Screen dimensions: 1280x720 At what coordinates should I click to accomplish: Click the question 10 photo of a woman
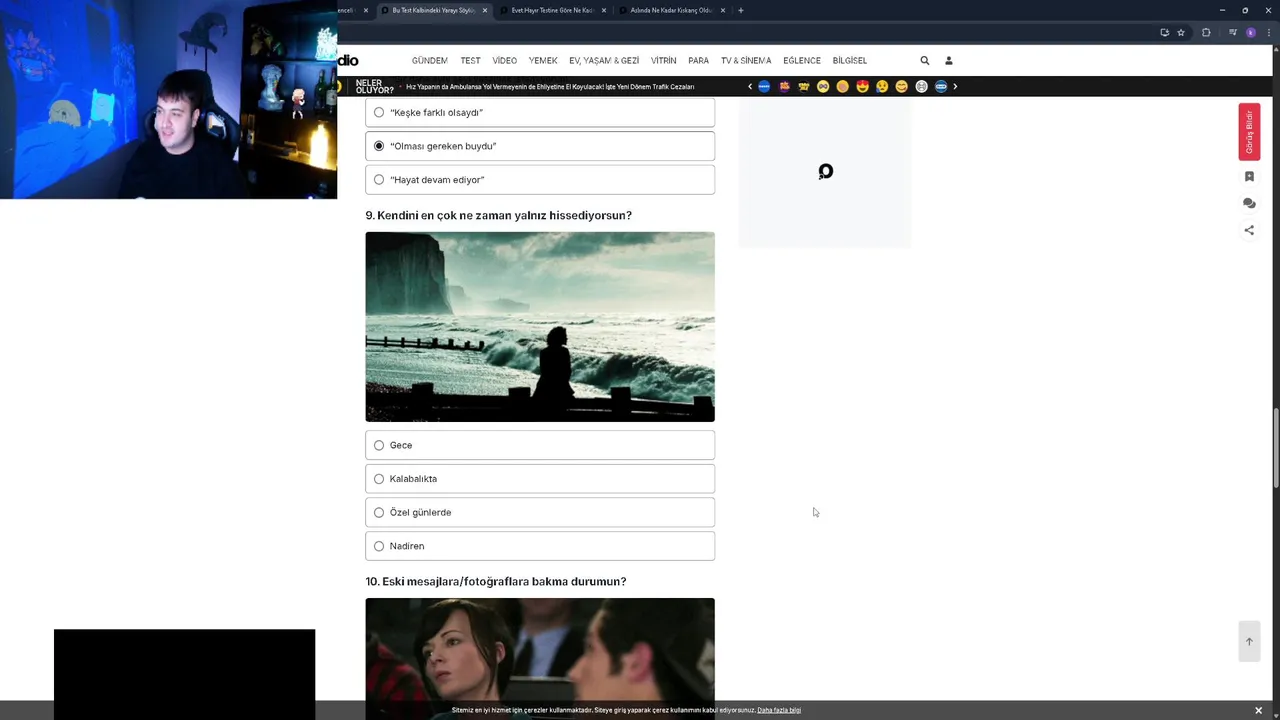pos(540,659)
